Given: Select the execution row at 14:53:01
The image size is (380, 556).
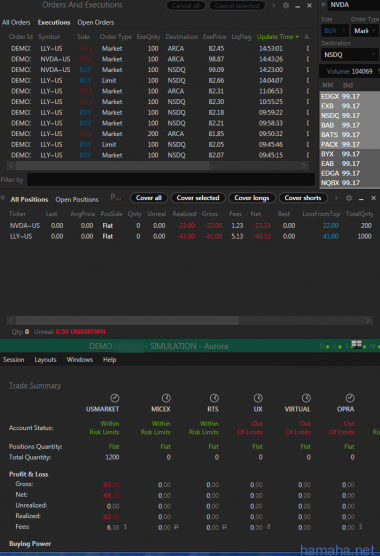Looking at the screenshot, I should [x=158, y=49].
